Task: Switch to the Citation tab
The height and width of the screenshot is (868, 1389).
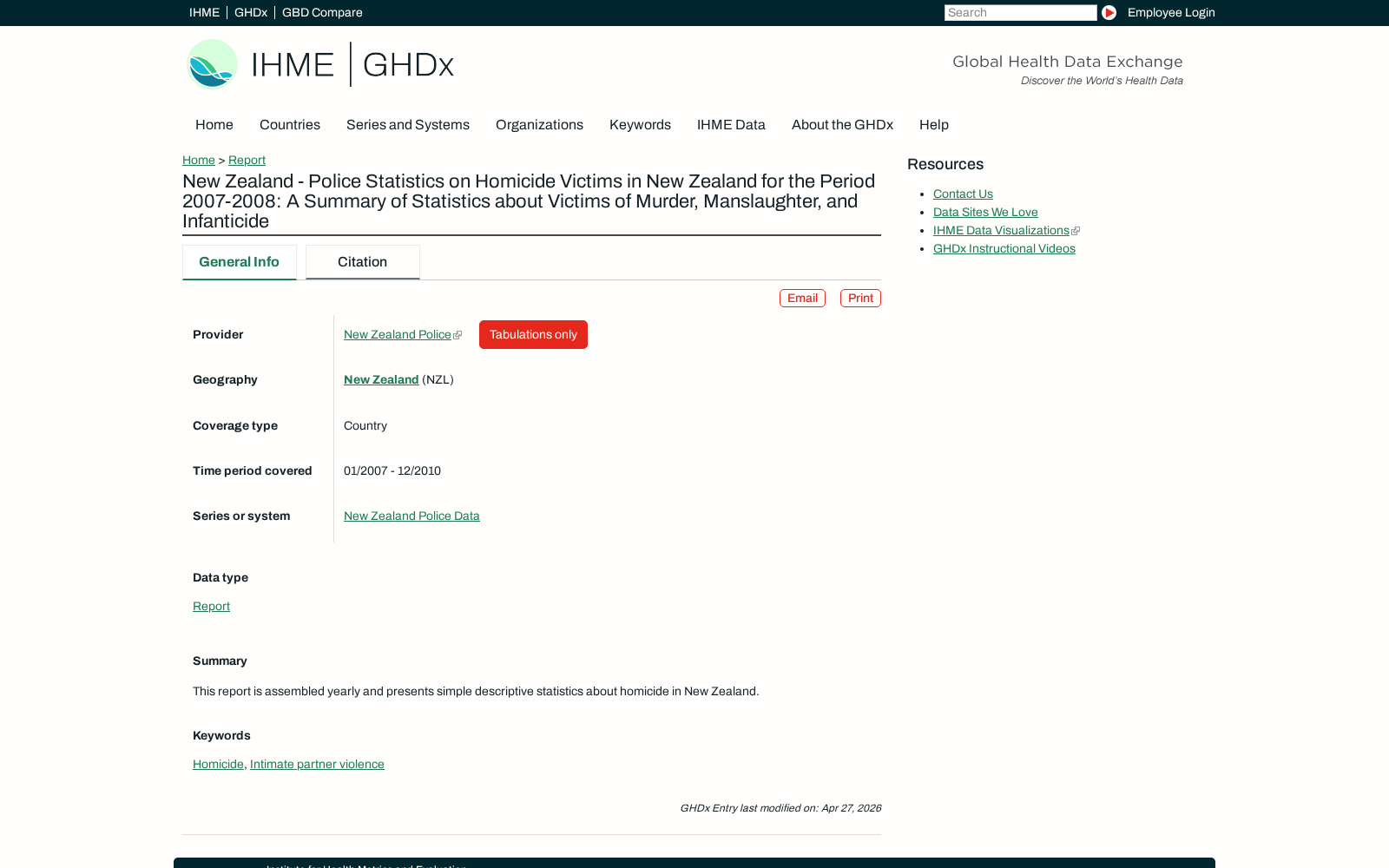Action: [363, 262]
